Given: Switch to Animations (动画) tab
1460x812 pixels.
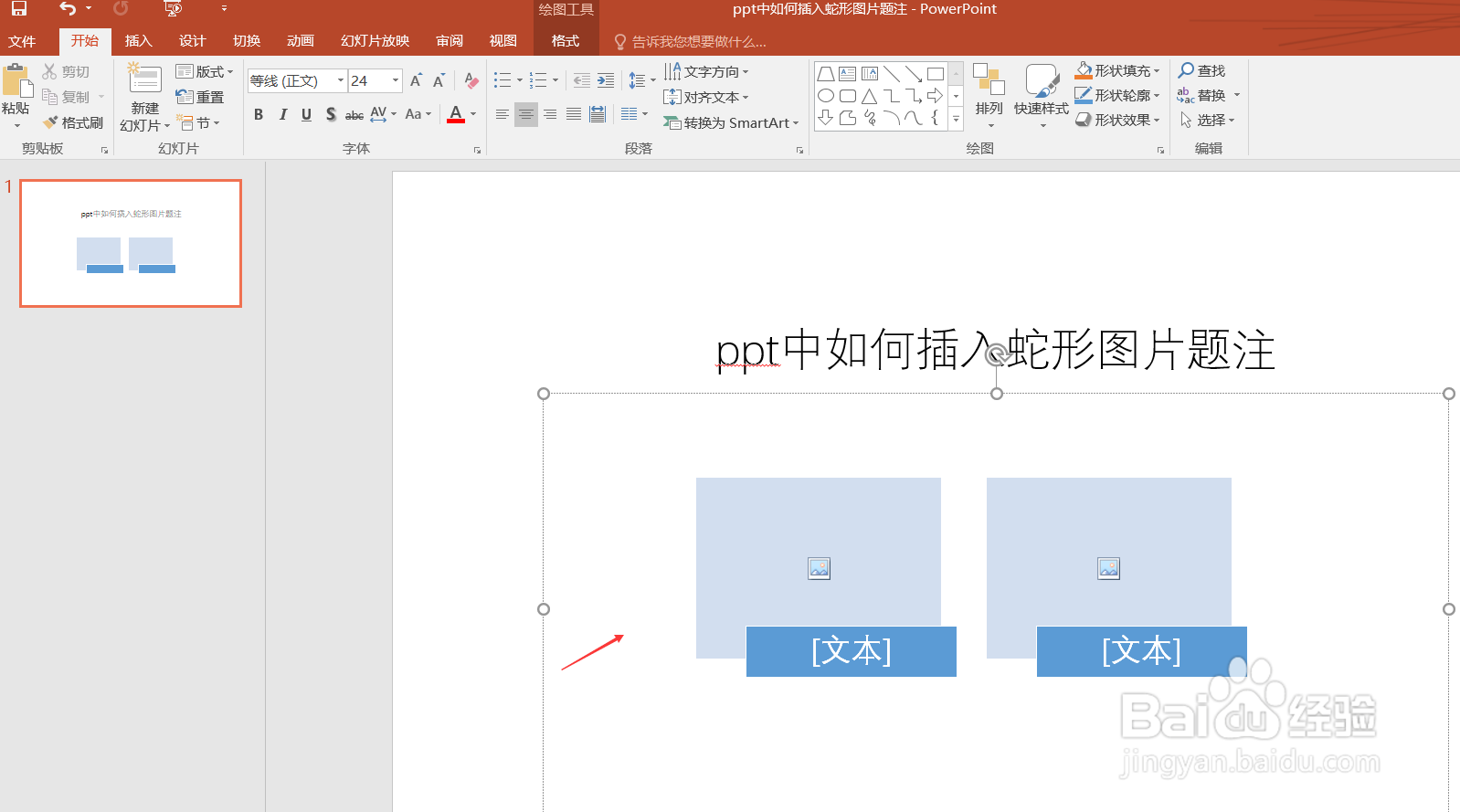Looking at the screenshot, I should pyautogui.click(x=301, y=41).
